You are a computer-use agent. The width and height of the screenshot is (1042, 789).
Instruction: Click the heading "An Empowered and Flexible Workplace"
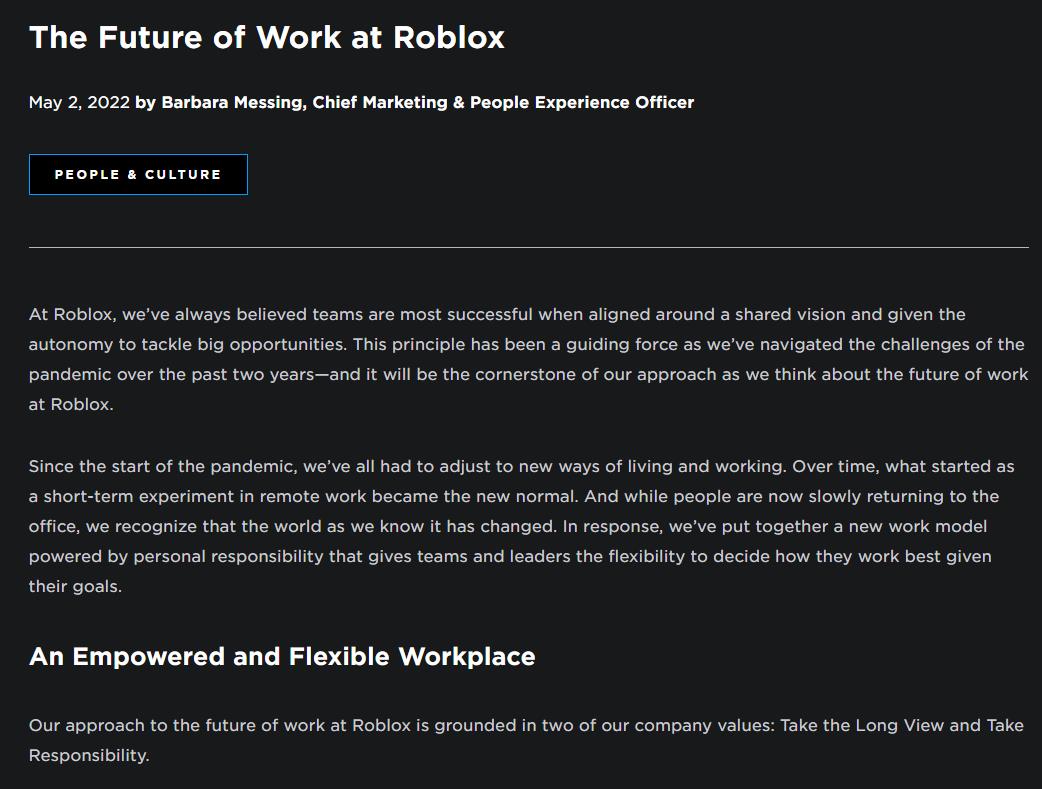tap(283, 657)
